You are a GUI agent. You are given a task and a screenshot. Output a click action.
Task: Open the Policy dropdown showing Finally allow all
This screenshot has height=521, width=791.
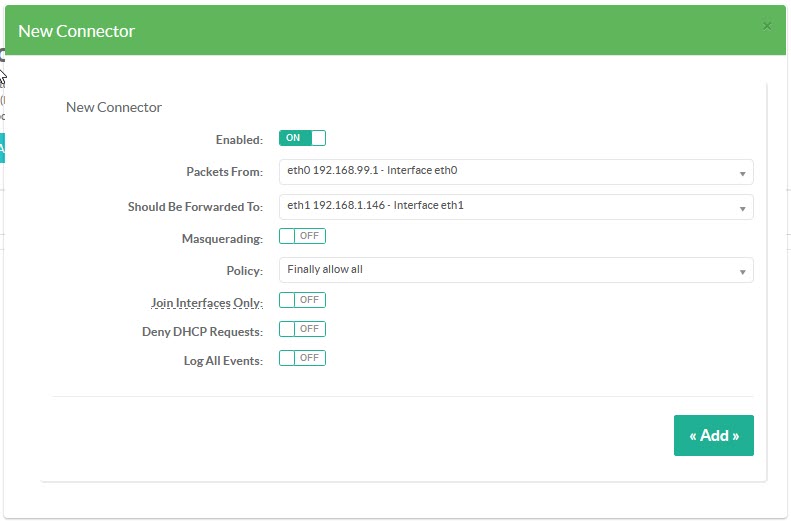point(515,270)
